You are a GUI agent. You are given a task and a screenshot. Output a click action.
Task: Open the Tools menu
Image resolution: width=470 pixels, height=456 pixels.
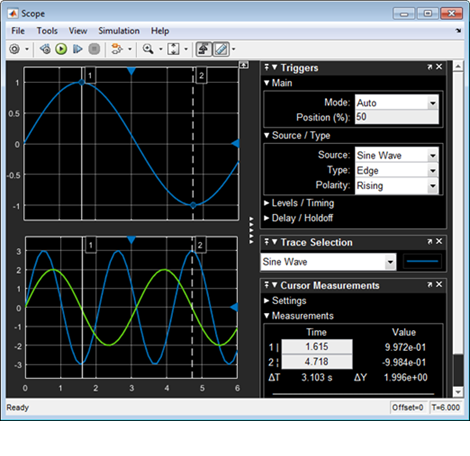(47, 31)
